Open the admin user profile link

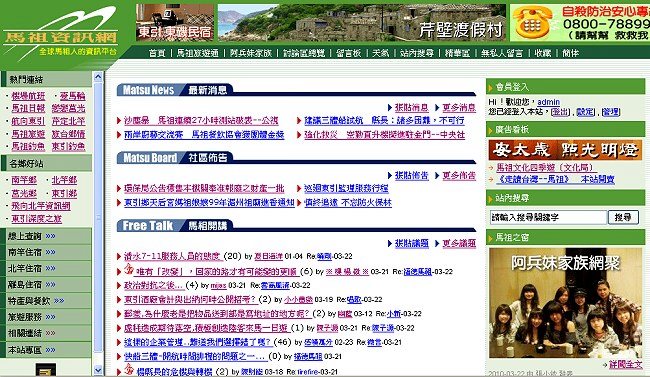point(548,102)
